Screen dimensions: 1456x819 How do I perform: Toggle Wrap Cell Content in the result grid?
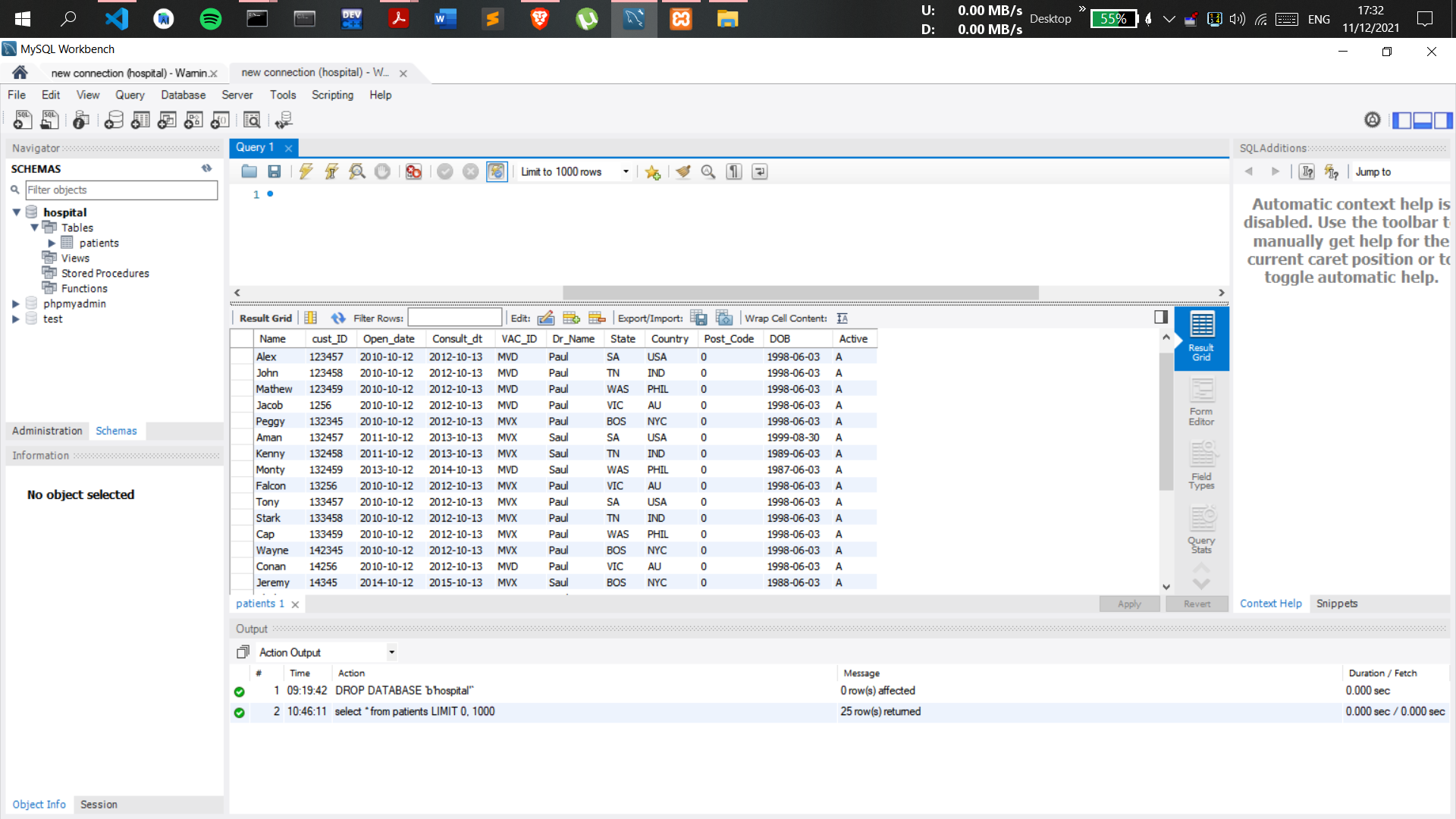coord(842,318)
